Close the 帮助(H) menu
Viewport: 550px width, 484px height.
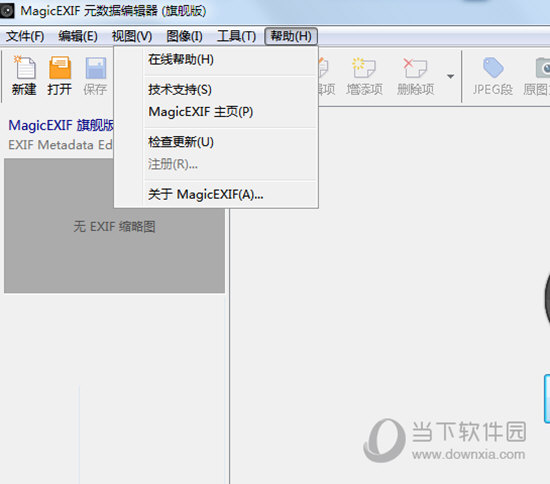coord(291,36)
